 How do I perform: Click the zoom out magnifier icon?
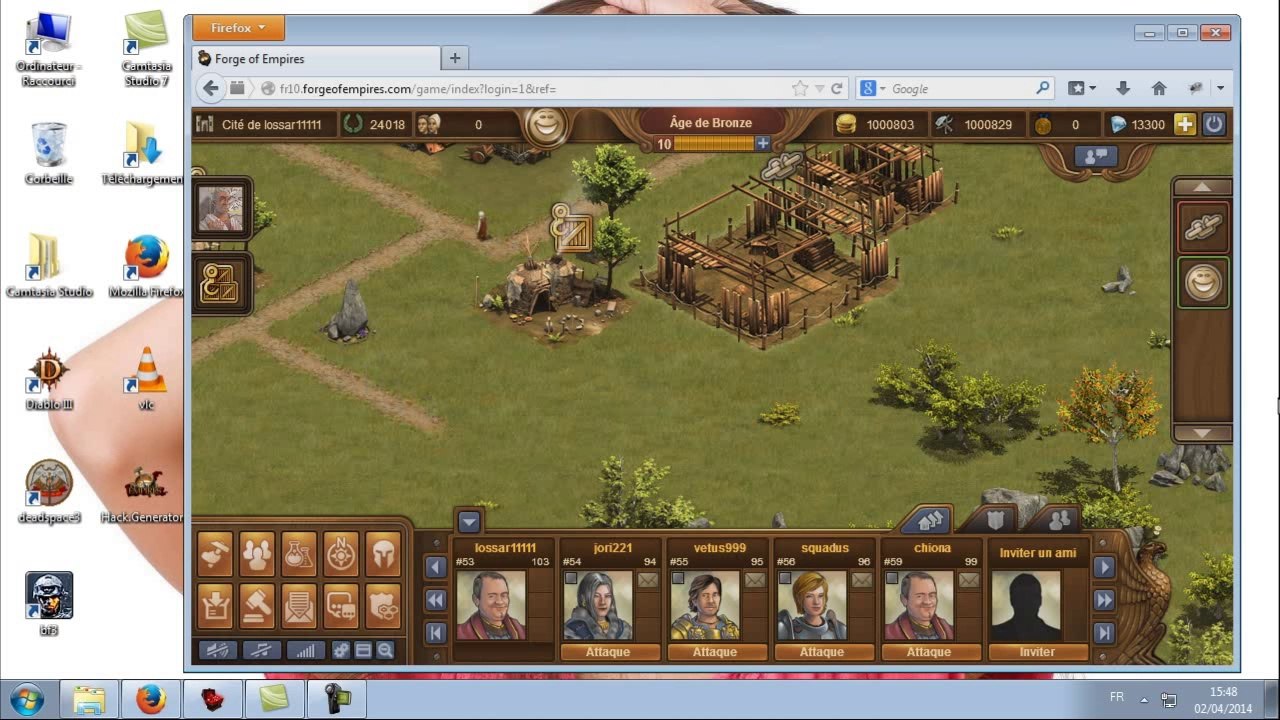coord(385,650)
